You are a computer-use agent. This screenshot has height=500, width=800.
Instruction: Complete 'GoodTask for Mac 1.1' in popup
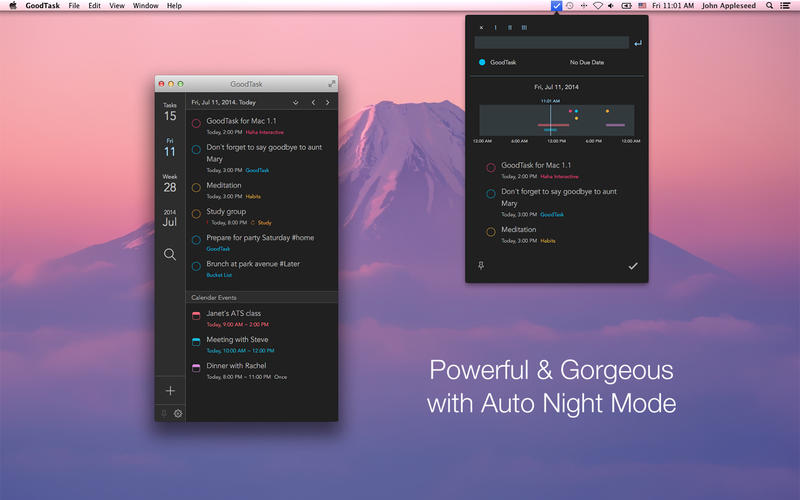(x=491, y=167)
